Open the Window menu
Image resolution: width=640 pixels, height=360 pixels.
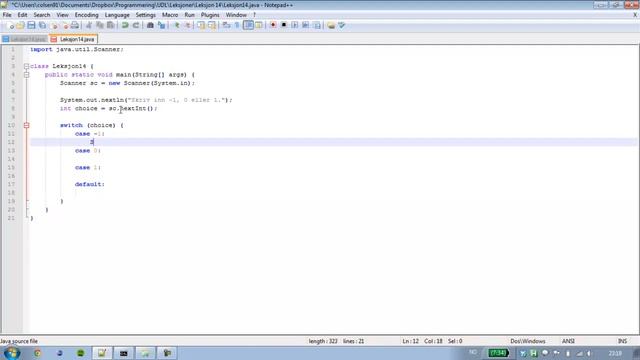[x=236, y=15]
